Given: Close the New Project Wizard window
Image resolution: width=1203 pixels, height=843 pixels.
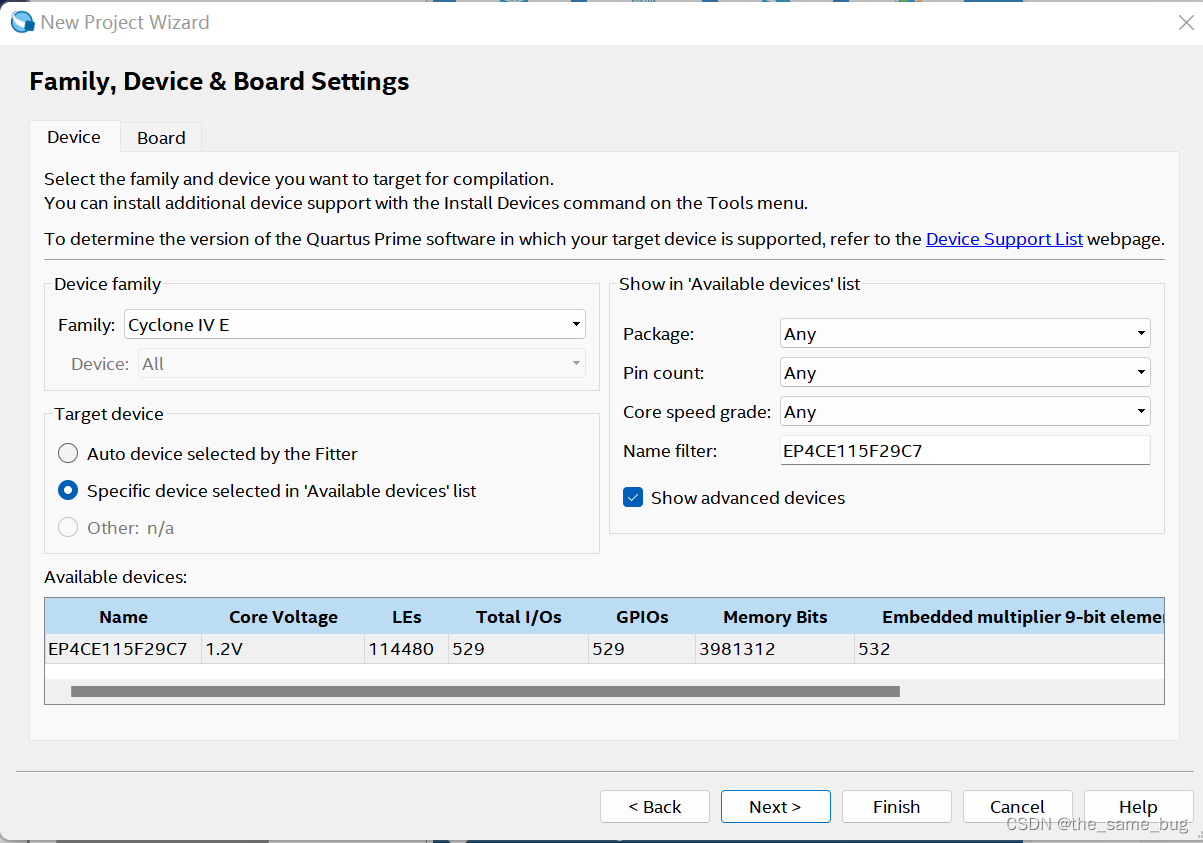Looking at the screenshot, I should [x=1185, y=22].
